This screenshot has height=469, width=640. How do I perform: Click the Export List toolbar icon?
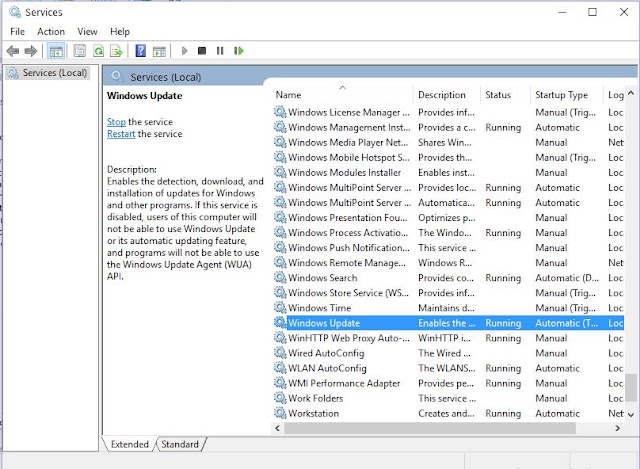click(x=116, y=51)
